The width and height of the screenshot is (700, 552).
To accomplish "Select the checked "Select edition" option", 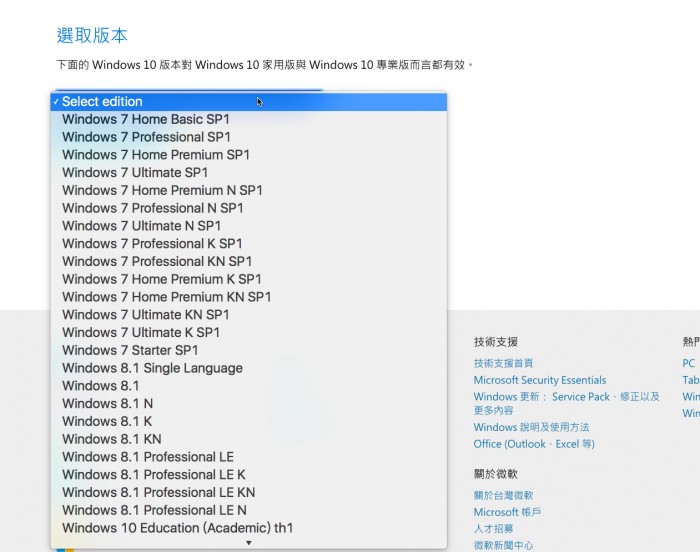I will point(249,101).
